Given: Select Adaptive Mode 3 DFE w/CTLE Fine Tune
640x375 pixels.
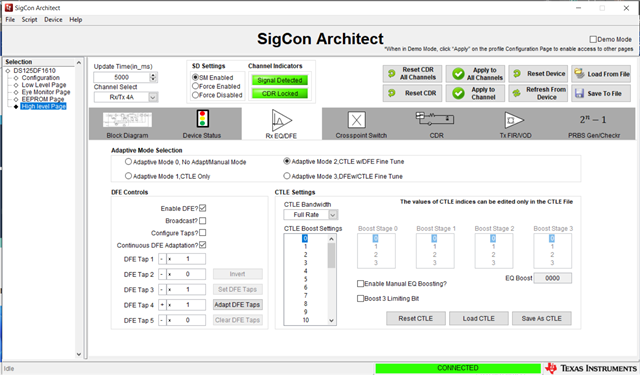Looking at the screenshot, I should 287,176.
